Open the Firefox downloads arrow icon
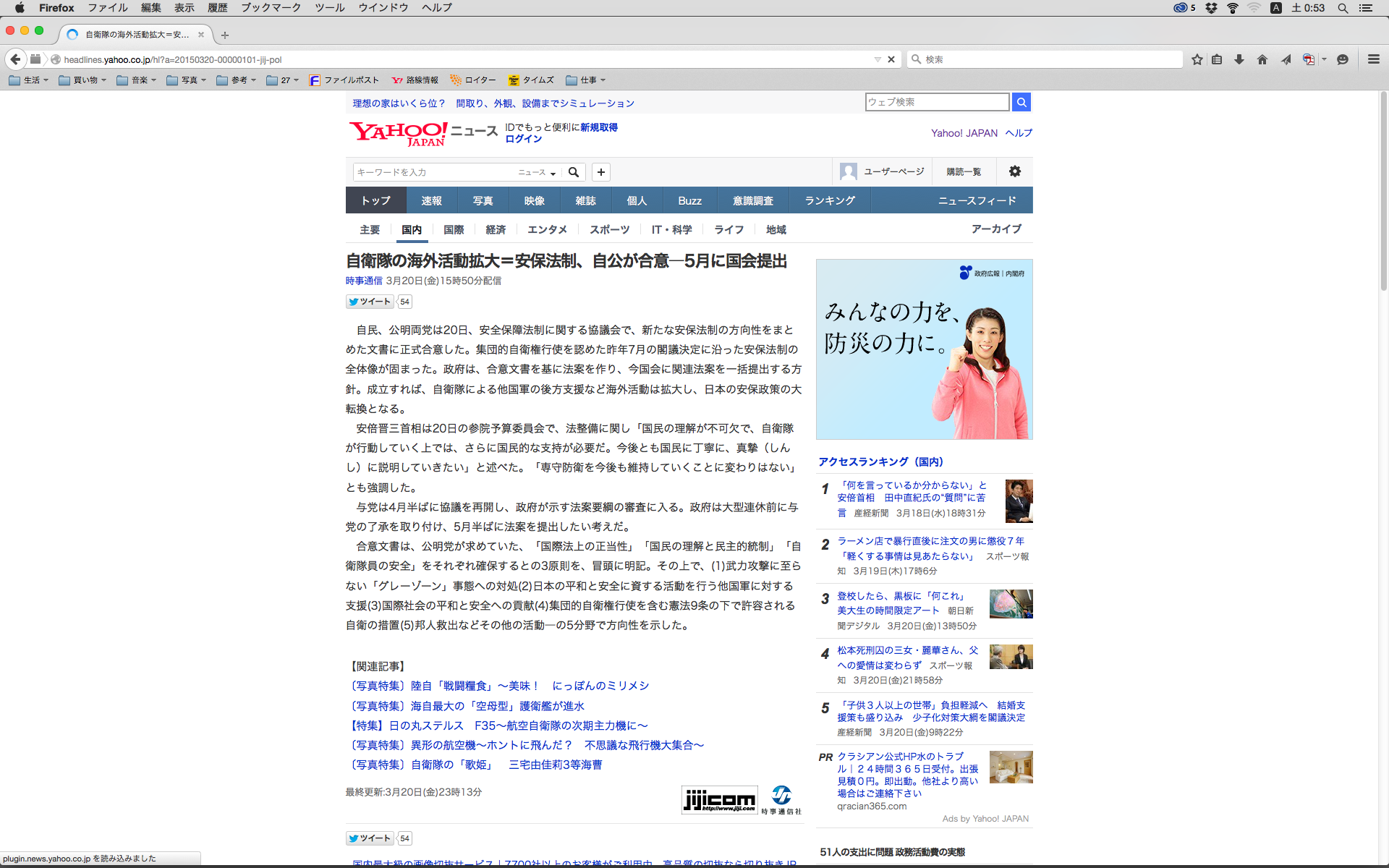 coord(1239,59)
